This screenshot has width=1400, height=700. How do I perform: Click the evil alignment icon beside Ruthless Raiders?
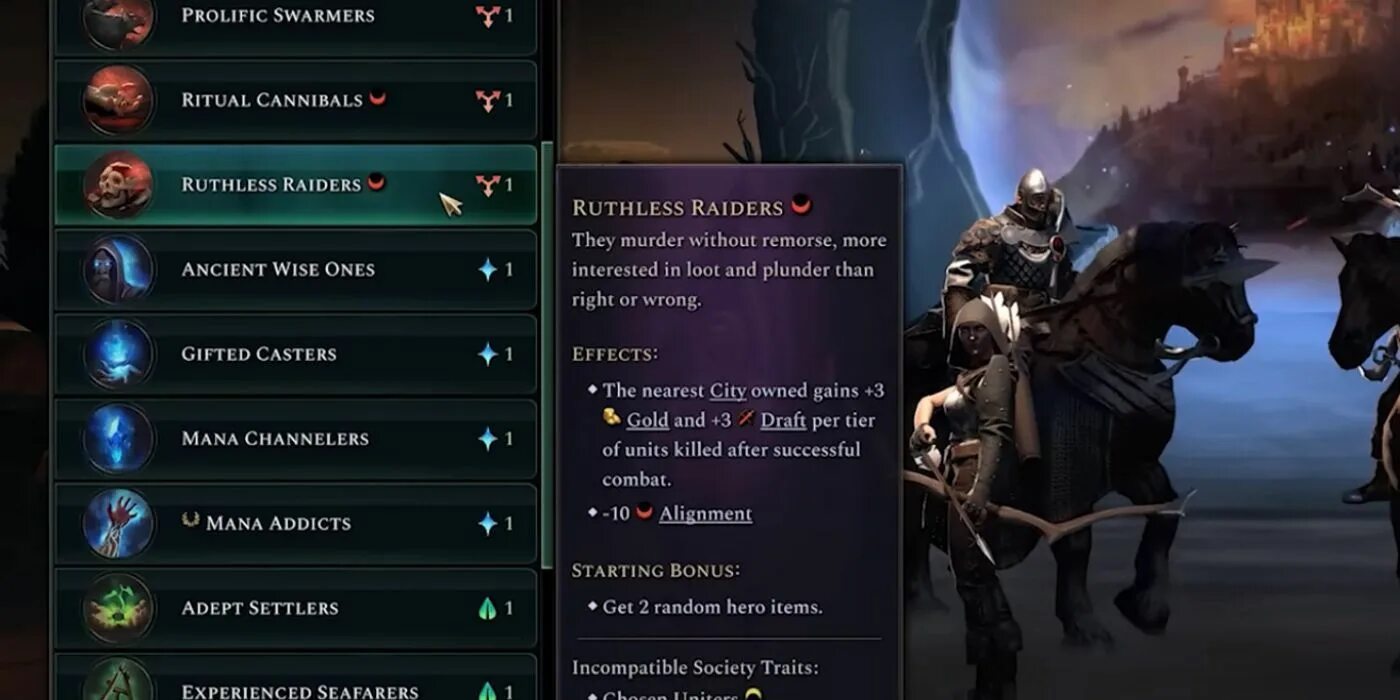(x=376, y=182)
